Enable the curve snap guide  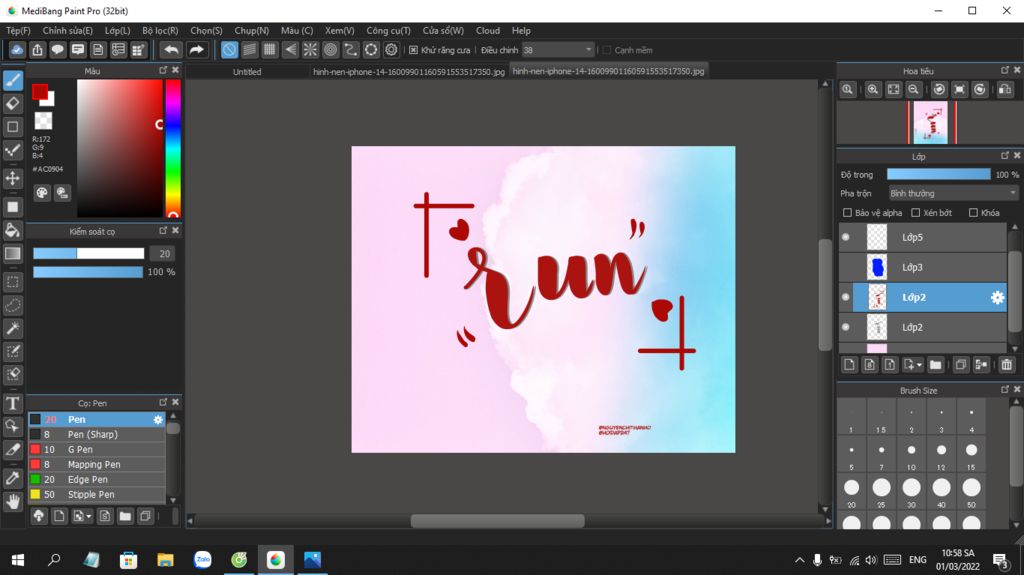351,50
